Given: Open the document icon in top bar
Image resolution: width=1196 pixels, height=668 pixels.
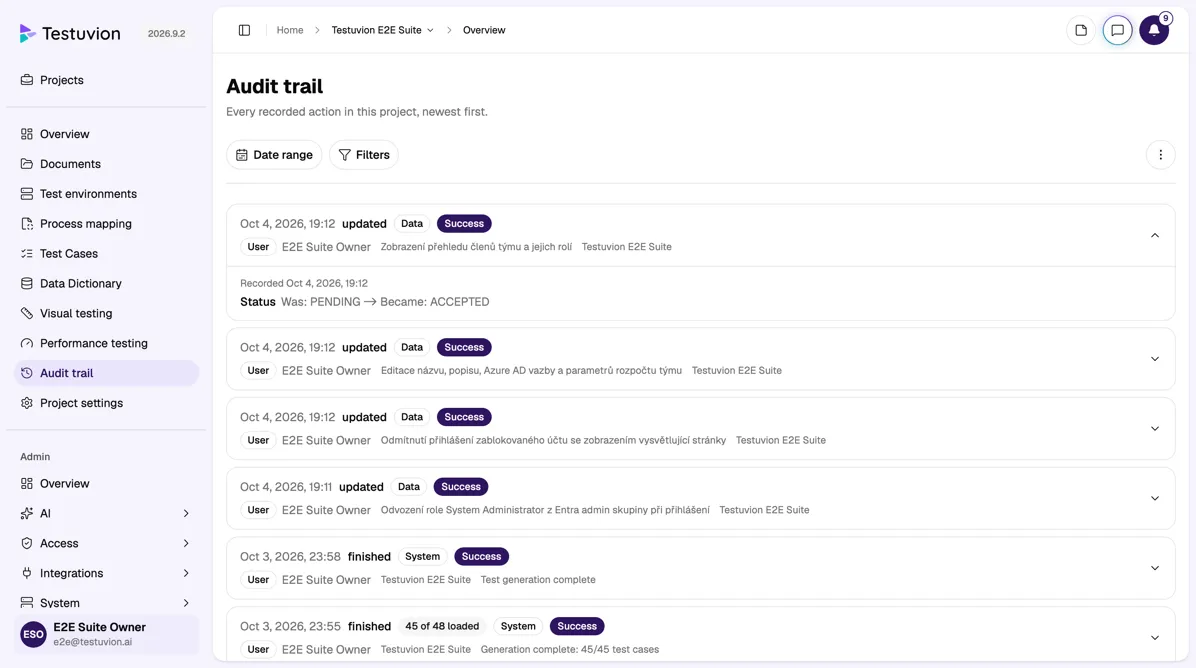Looking at the screenshot, I should [1081, 31].
